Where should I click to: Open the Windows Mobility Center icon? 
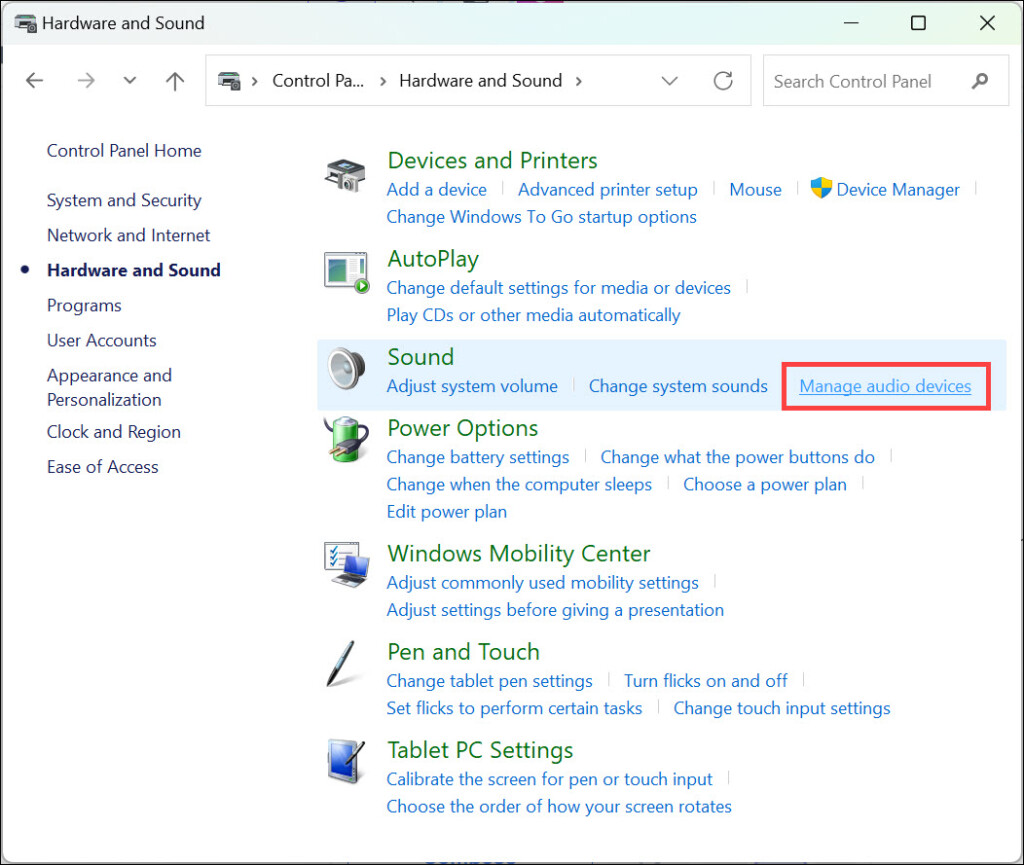point(346,566)
